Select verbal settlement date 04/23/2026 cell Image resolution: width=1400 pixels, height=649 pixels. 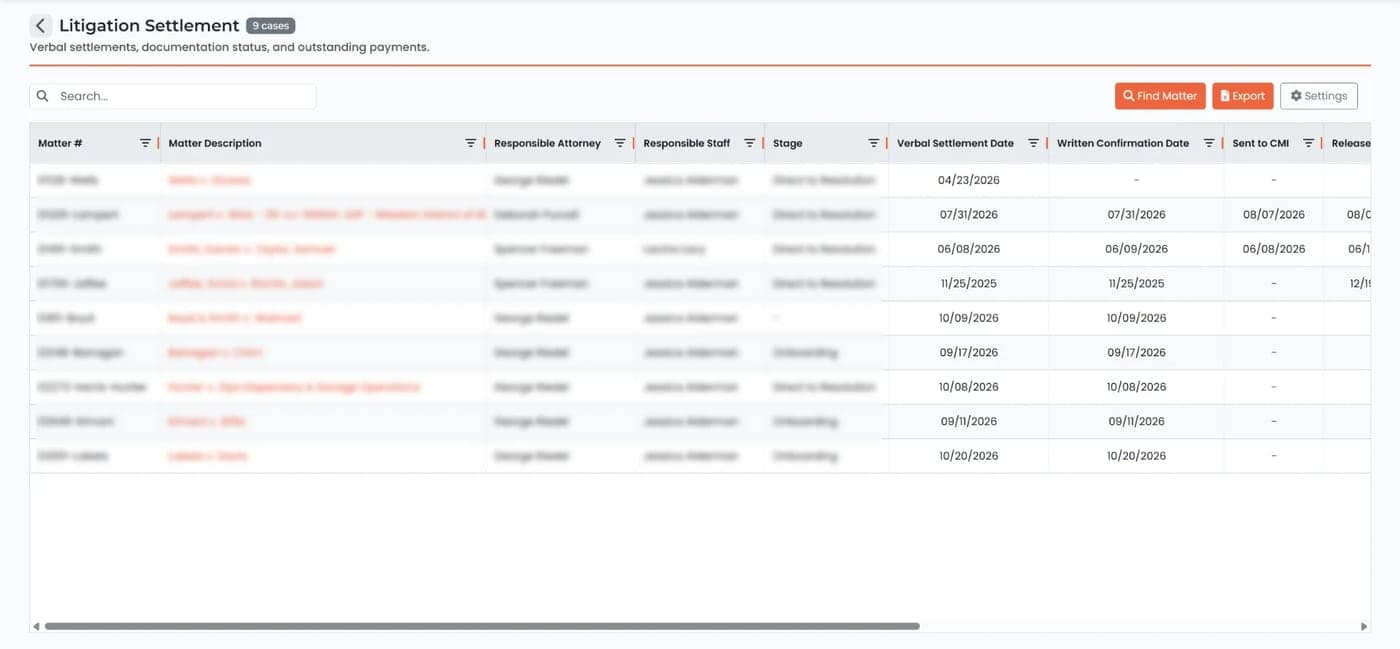[x=968, y=180]
